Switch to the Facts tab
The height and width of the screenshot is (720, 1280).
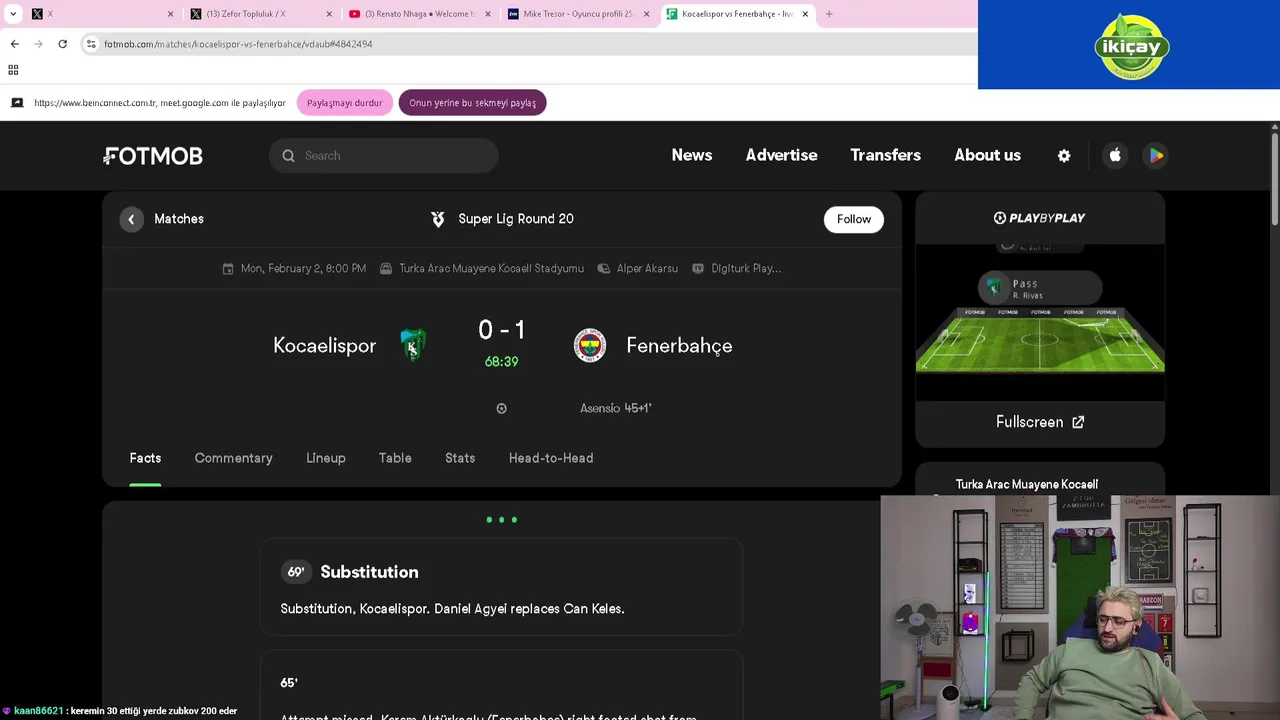(145, 458)
